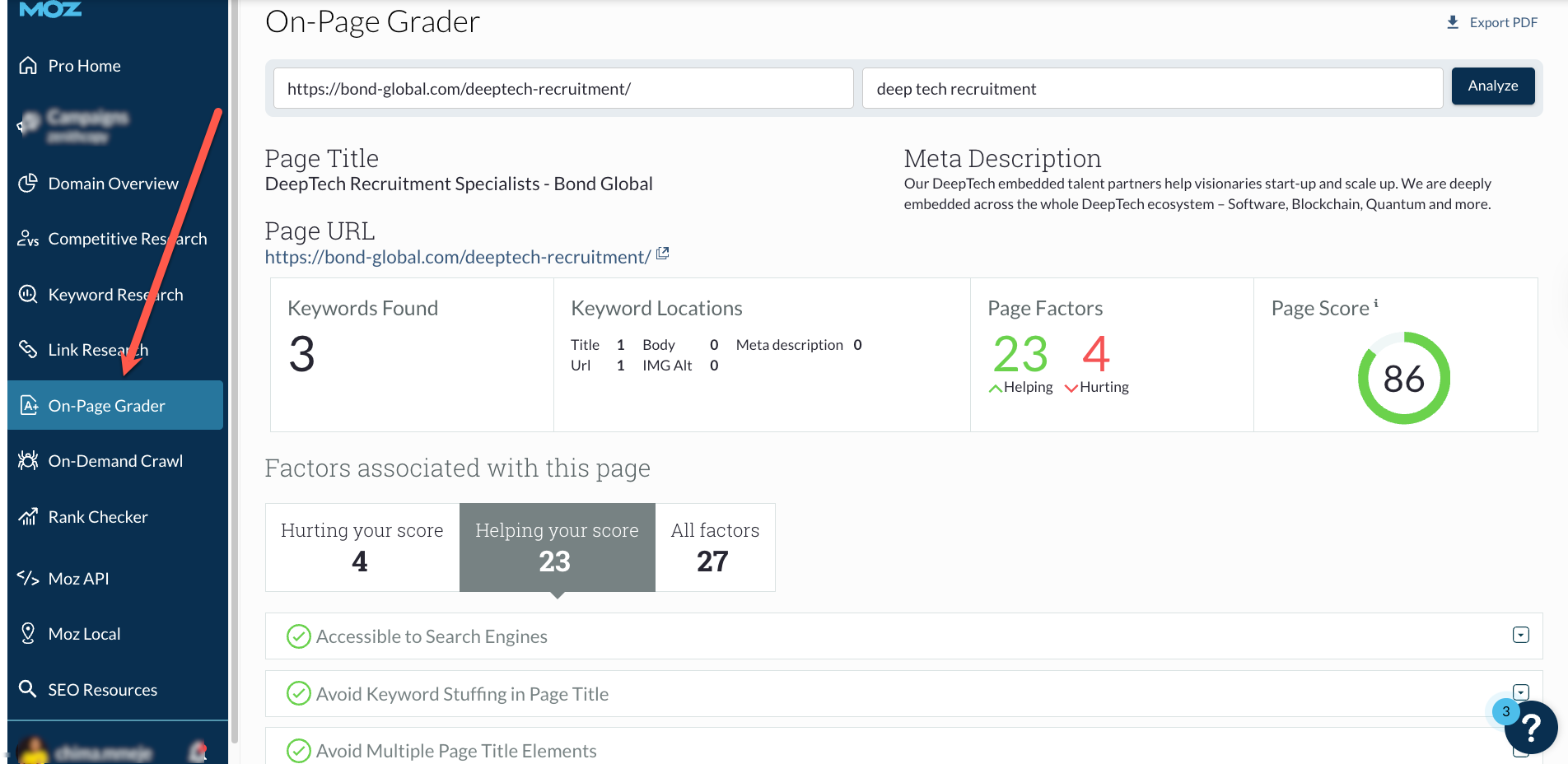Click the page URL input field
The height and width of the screenshot is (764, 1568).
point(562,89)
